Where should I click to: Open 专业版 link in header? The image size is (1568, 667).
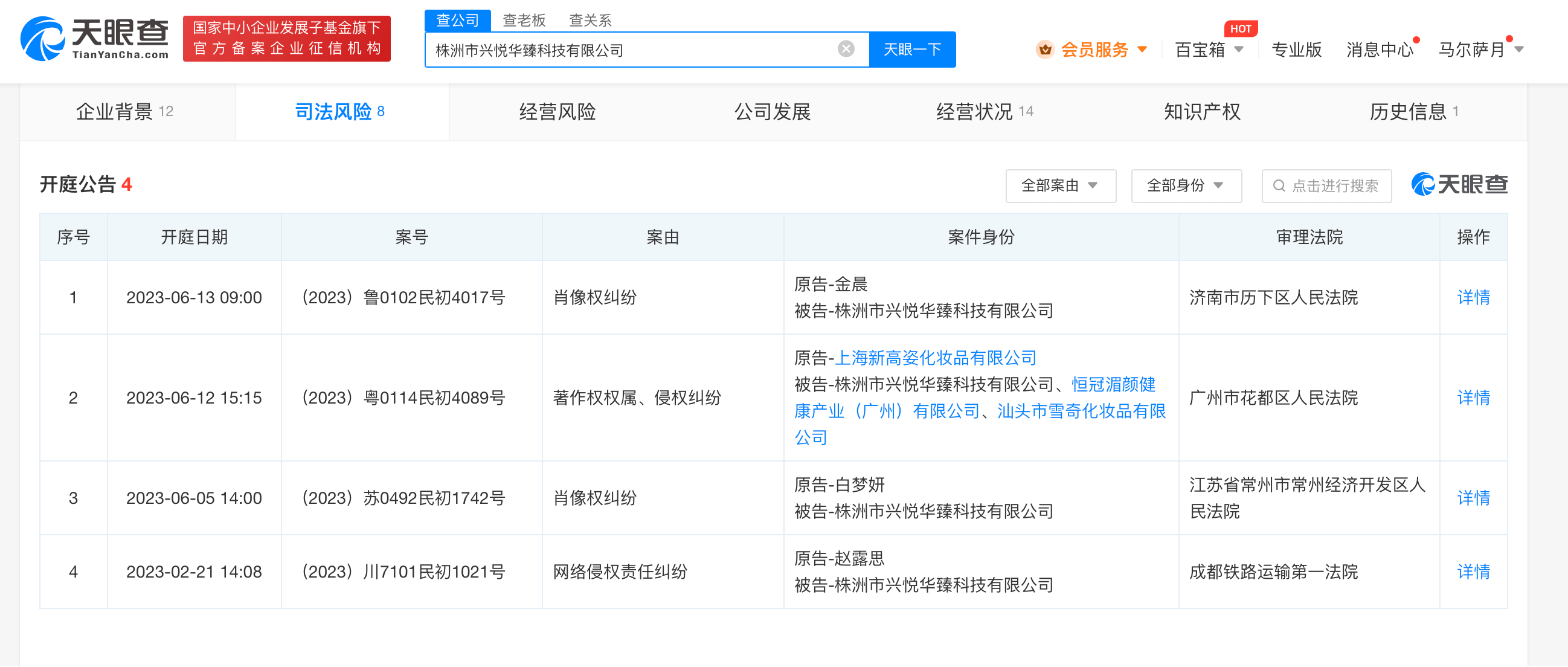point(1296,50)
